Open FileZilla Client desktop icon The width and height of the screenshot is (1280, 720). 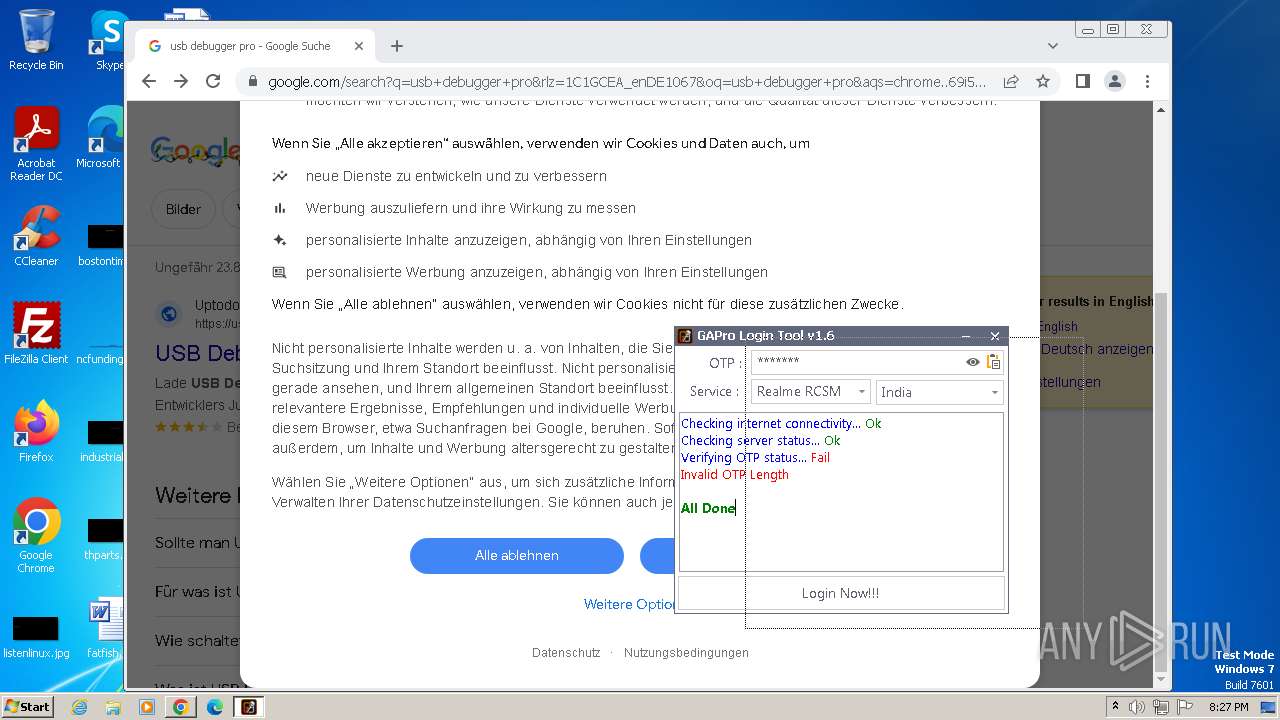pos(36,333)
